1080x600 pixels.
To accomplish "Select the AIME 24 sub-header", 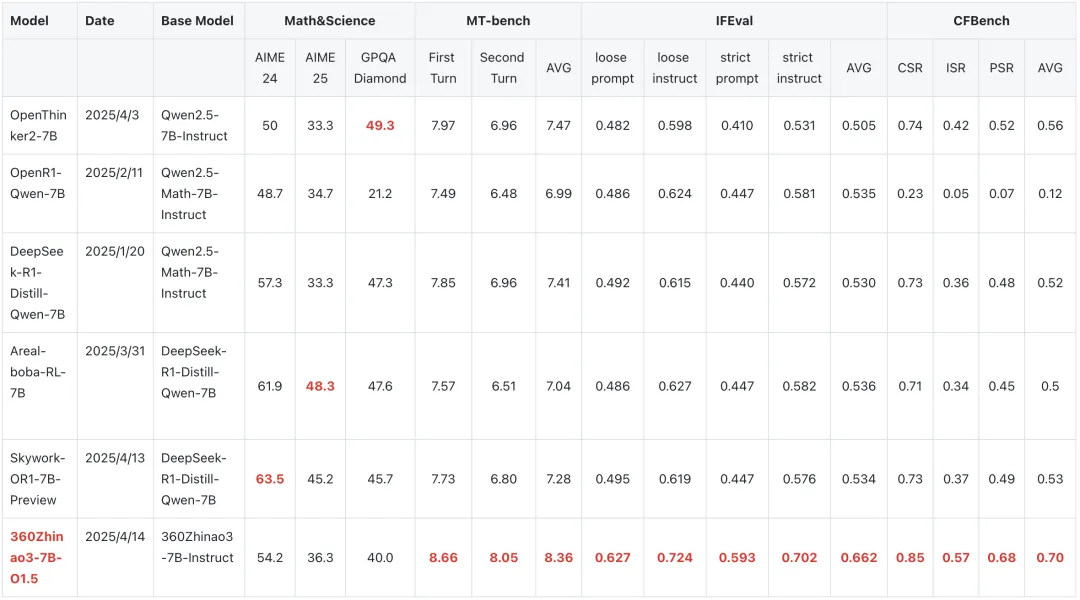I will [270, 68].
